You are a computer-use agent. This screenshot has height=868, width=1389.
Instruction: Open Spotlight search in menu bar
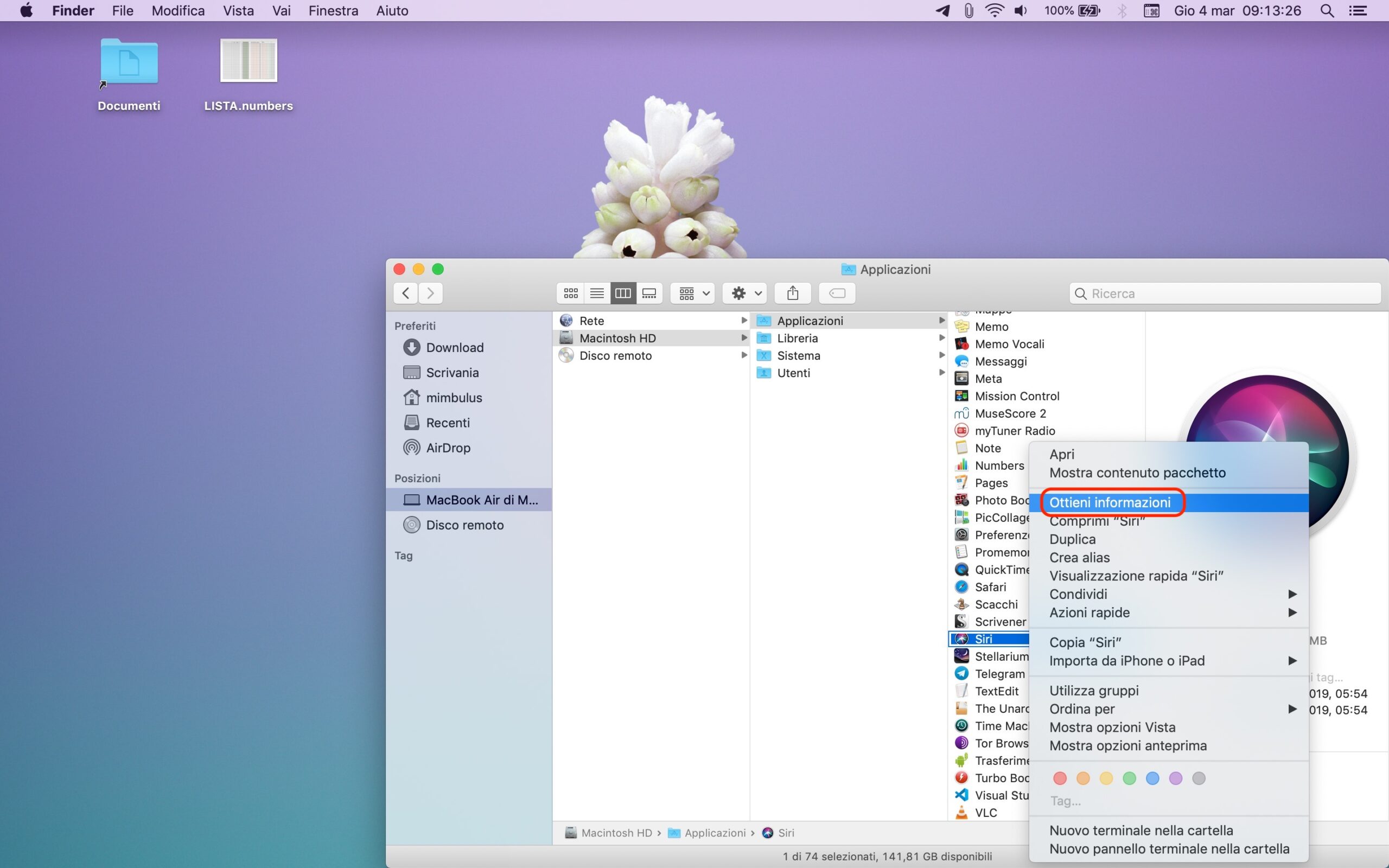(x=1327, y=11)
